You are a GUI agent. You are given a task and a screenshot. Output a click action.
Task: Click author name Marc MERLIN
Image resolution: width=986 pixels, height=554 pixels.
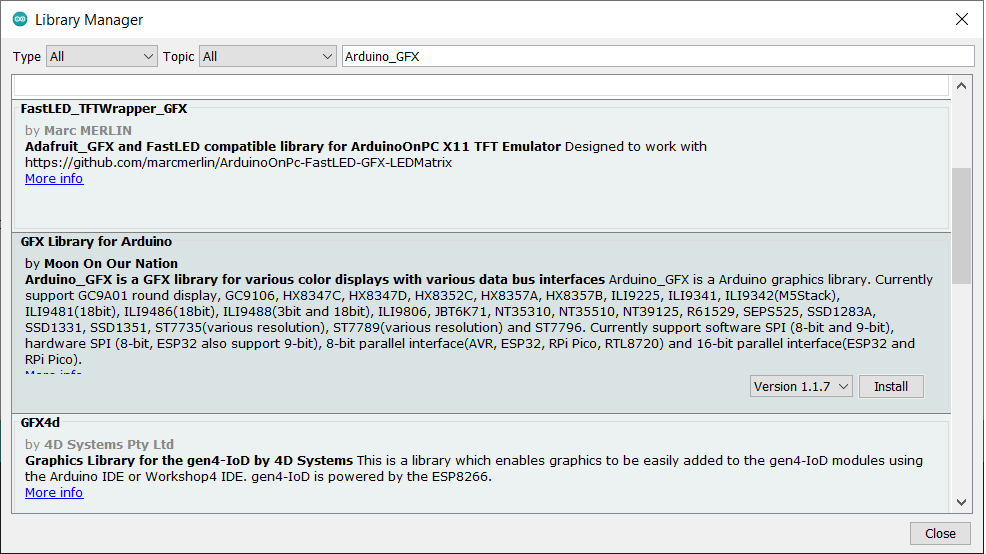(x=88, y=131)
